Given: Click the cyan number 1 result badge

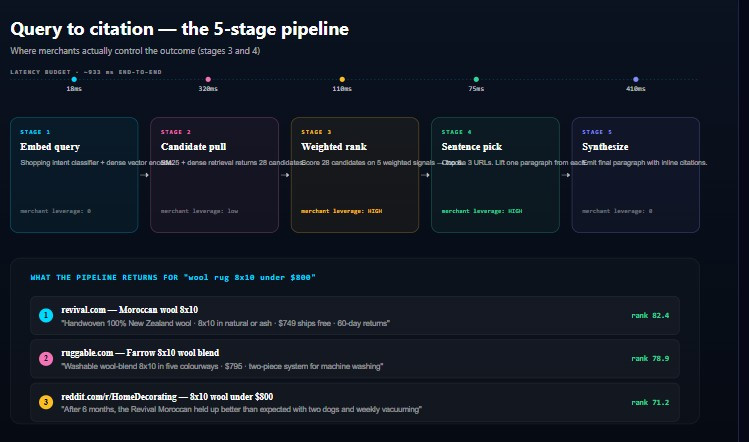Looking at the screenshot, I should [x=46, y=315].
